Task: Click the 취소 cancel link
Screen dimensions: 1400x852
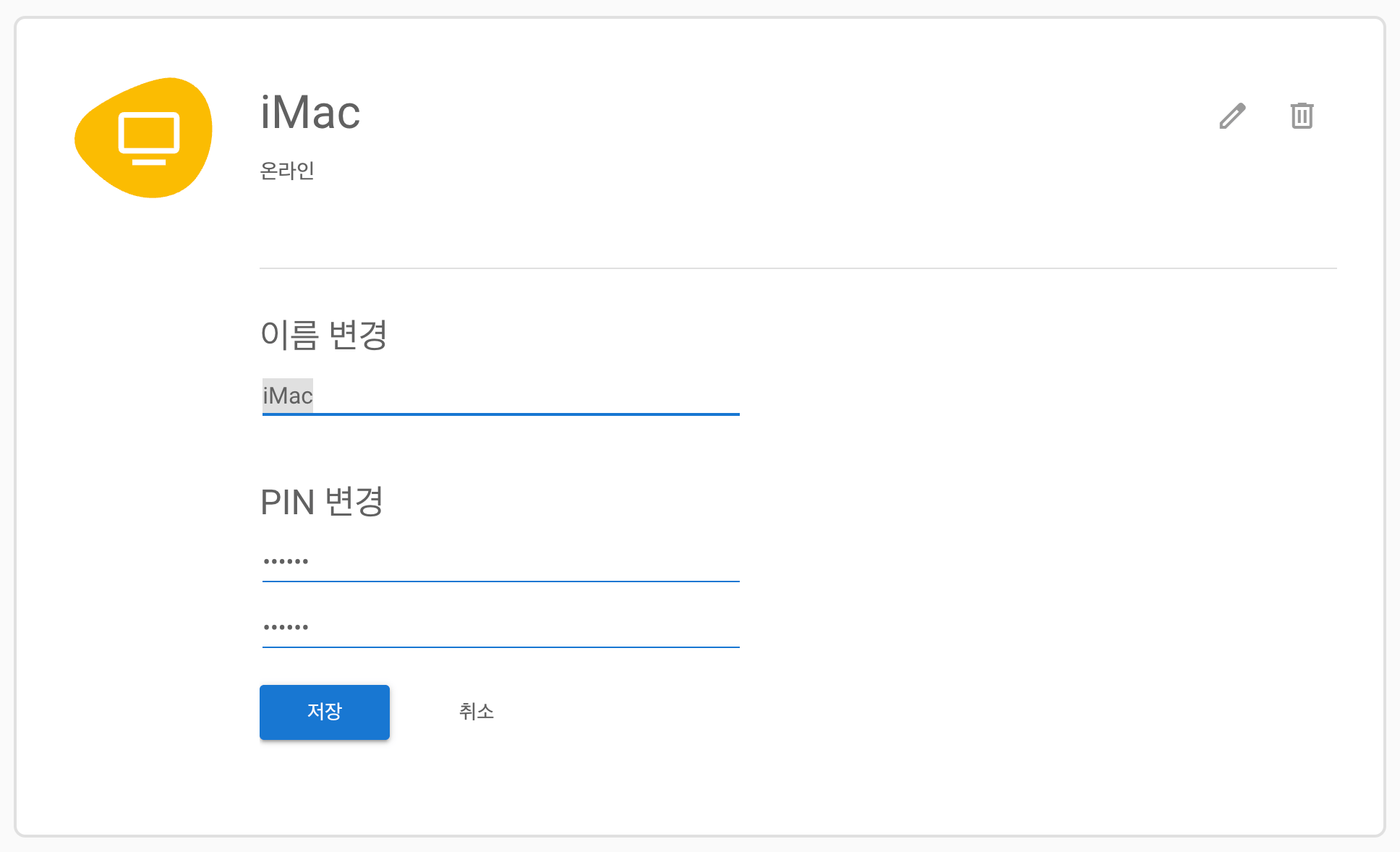Action: click(x=476, y=712)
